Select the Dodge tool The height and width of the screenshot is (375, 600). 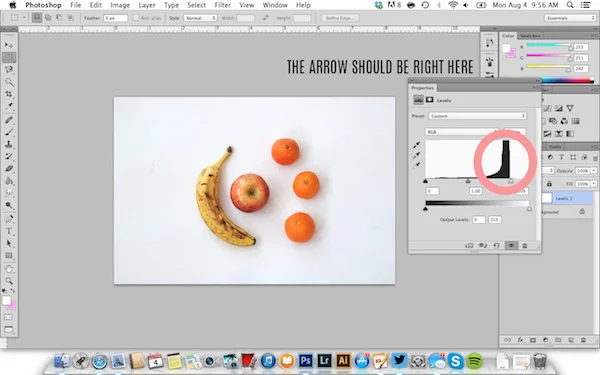(8, 205)
